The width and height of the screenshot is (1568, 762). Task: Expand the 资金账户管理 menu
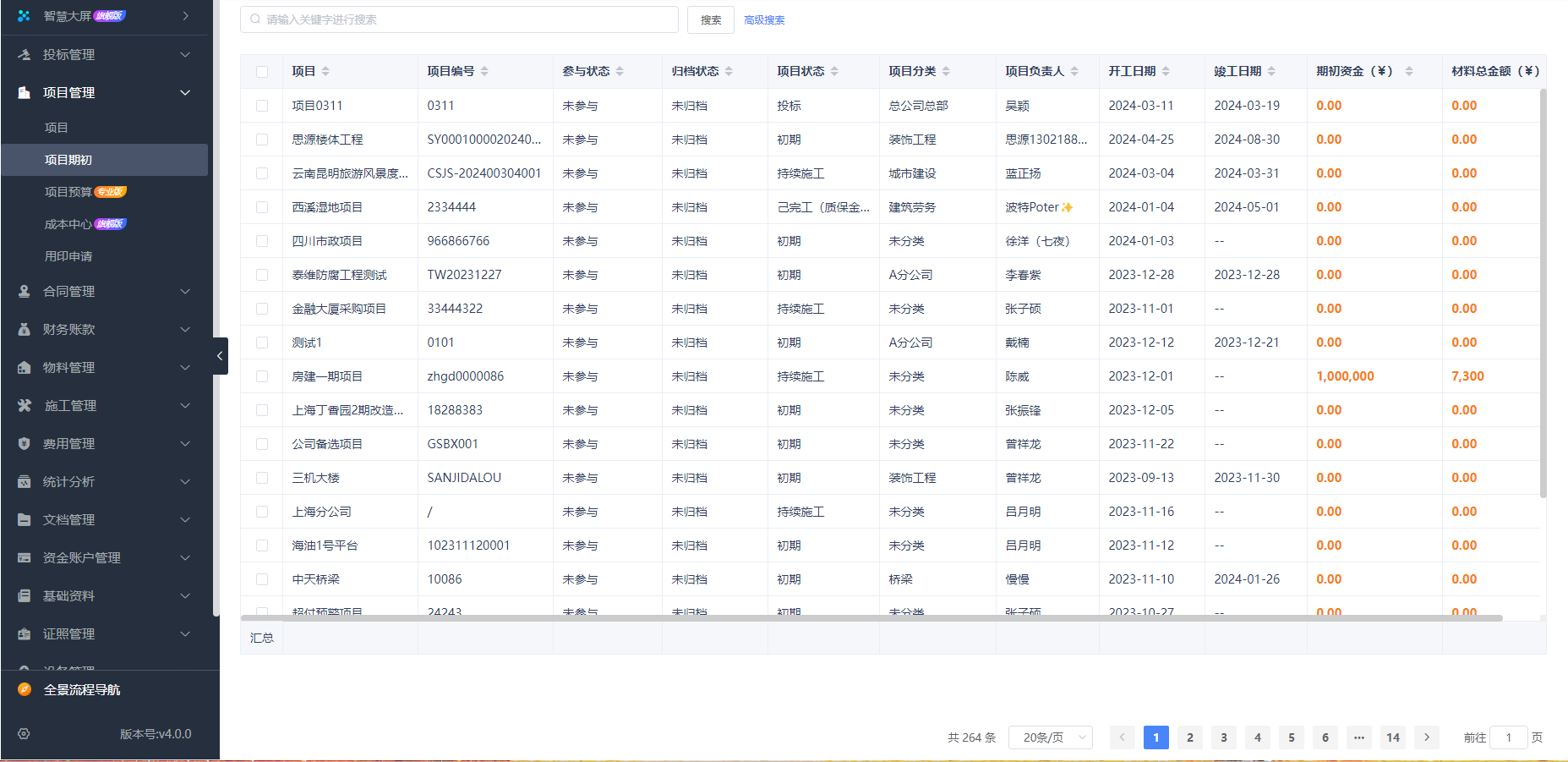pos(185,557)
